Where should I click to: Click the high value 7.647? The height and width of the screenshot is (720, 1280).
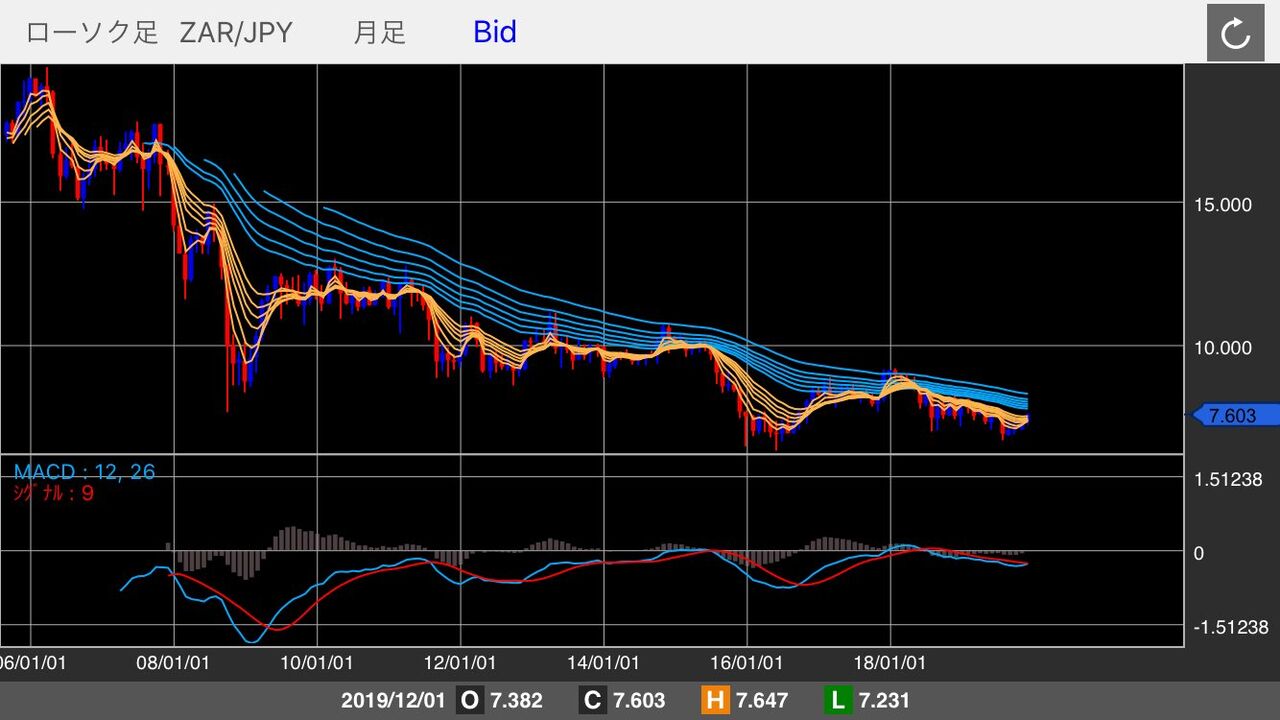point(762,701)
